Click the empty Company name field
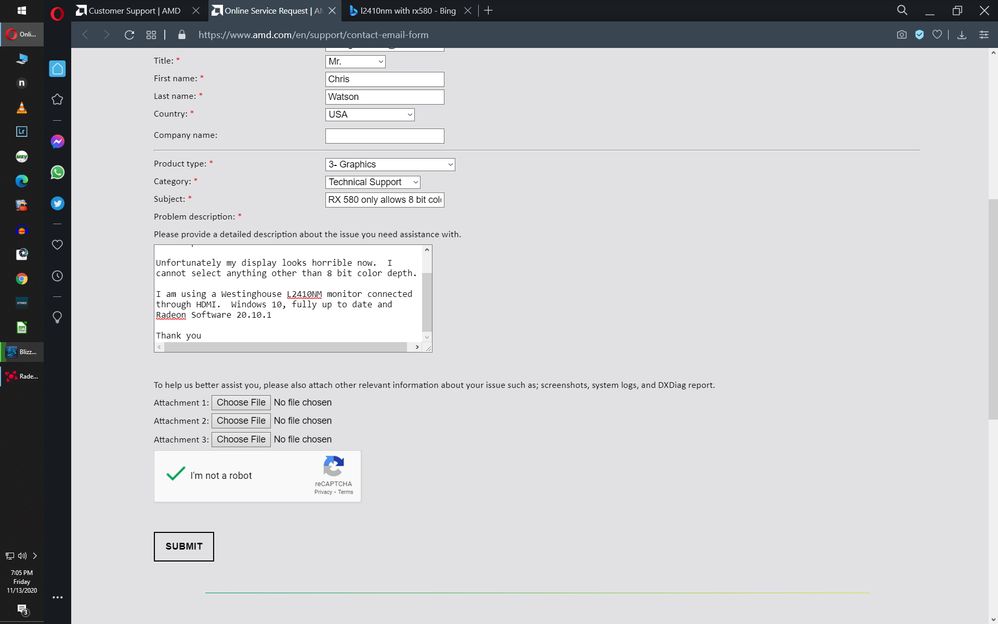998x624 pixels. 384,136
